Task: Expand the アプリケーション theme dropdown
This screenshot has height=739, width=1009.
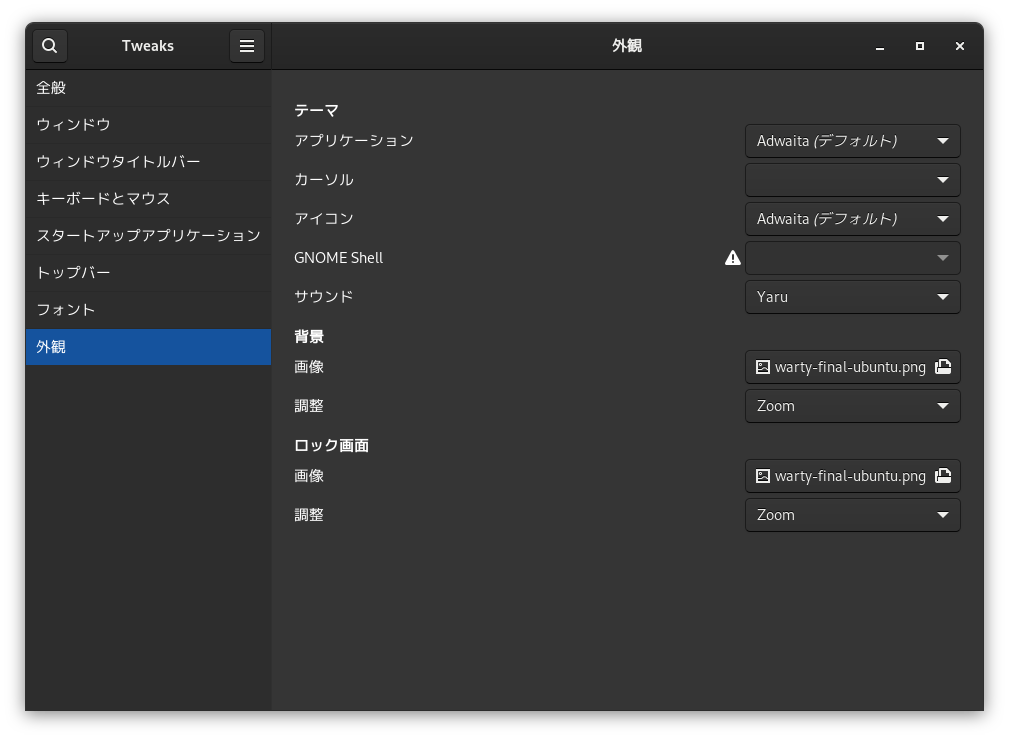Action: click(852, 141)
